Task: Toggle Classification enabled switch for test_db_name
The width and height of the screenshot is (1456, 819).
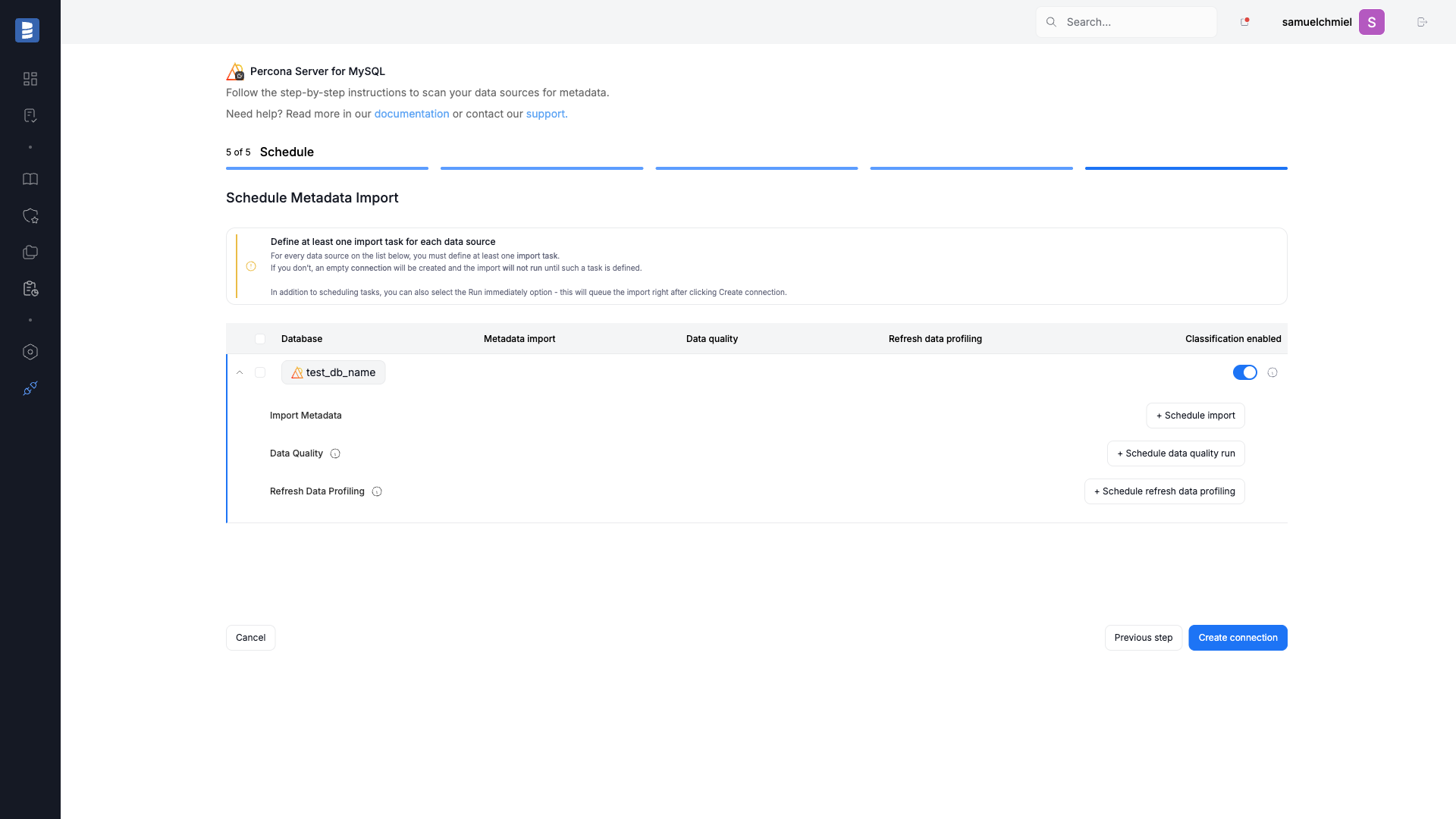Action: (x=1244, y=372)
